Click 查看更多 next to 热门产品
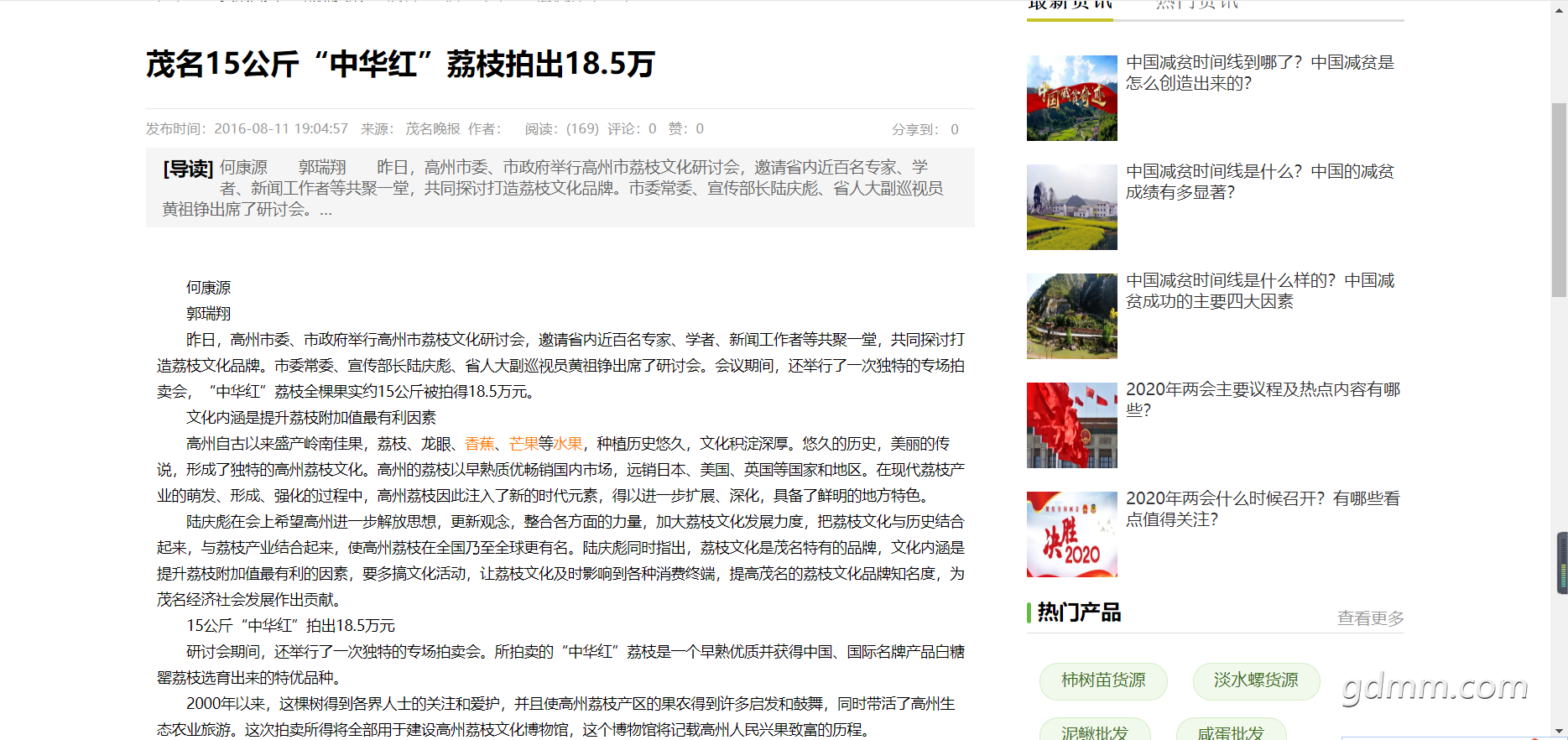1568x740 pixels. pos(1370,618)
